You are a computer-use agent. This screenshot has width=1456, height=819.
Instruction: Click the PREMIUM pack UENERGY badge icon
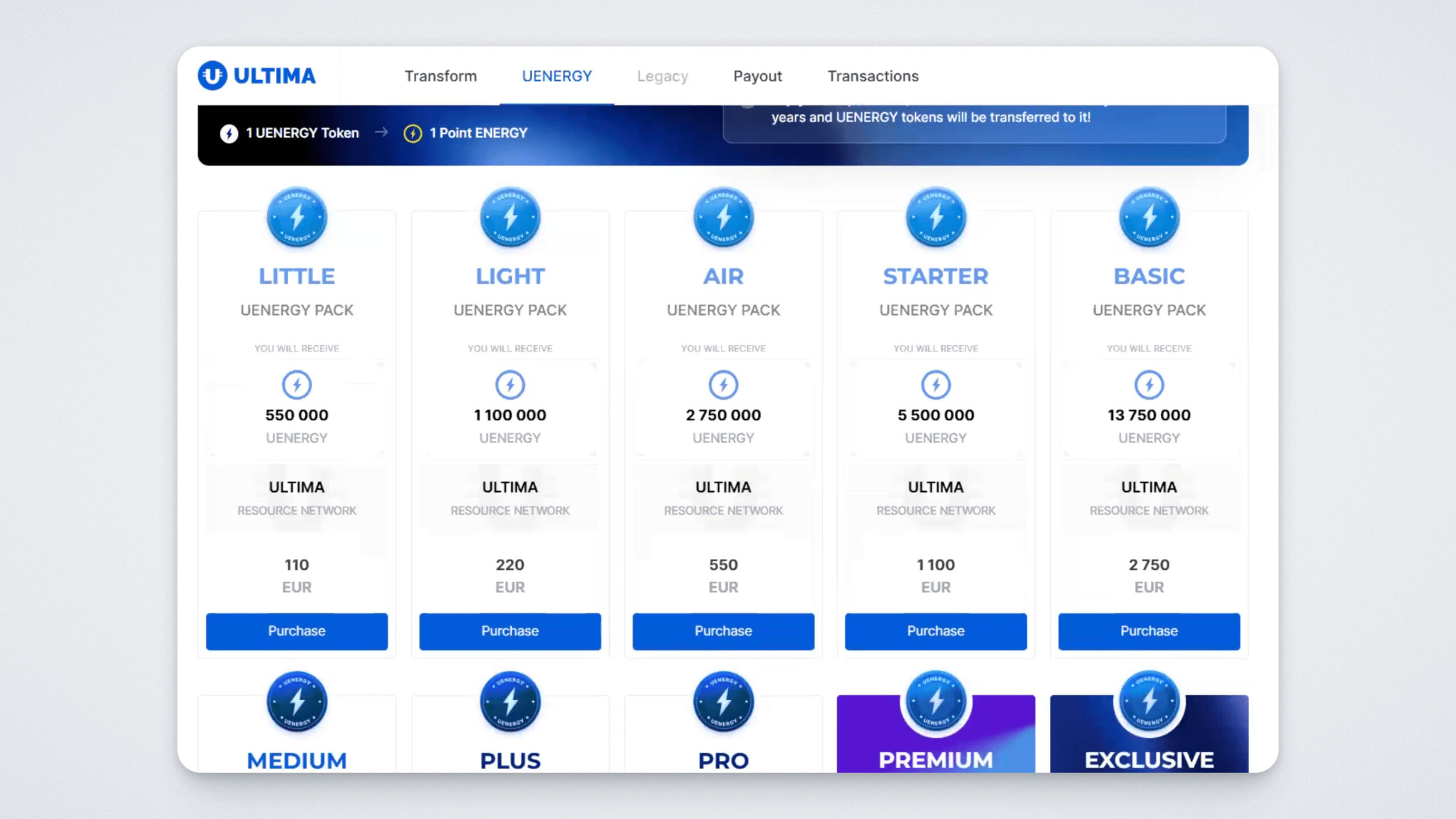pyautogui.click(x=936, y=701)
